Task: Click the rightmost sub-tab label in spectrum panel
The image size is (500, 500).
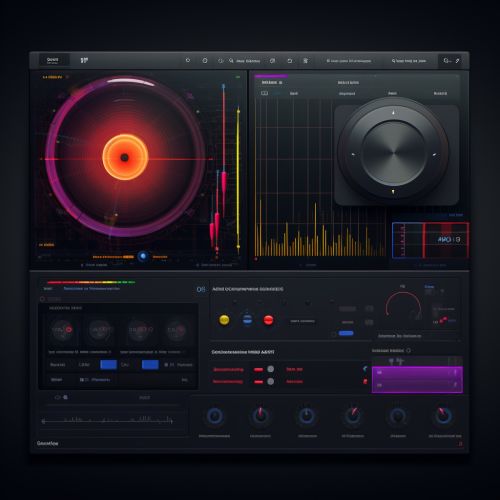Action: [440, 93]
